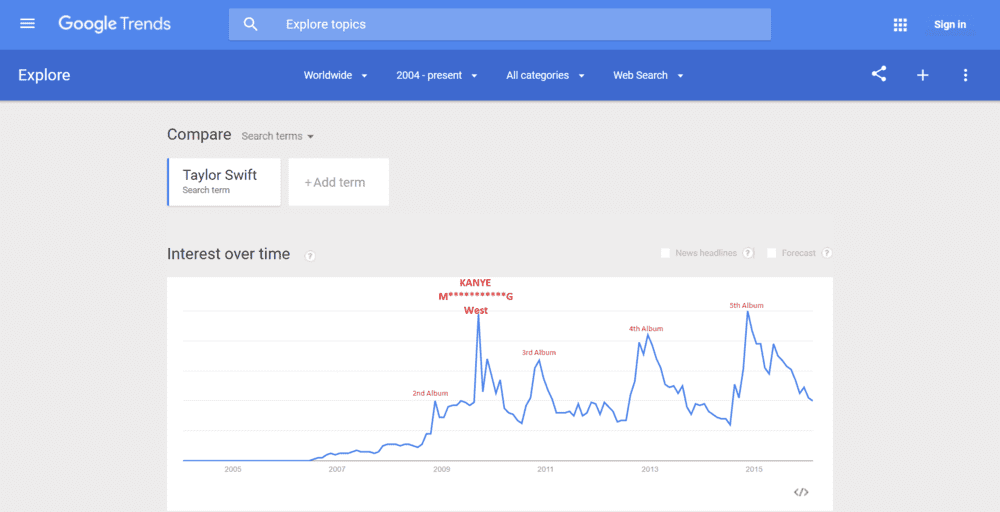This screenshot has width=1000, height=512.
Task: Enable the Forecast checkbox
Action: [771, 253]
